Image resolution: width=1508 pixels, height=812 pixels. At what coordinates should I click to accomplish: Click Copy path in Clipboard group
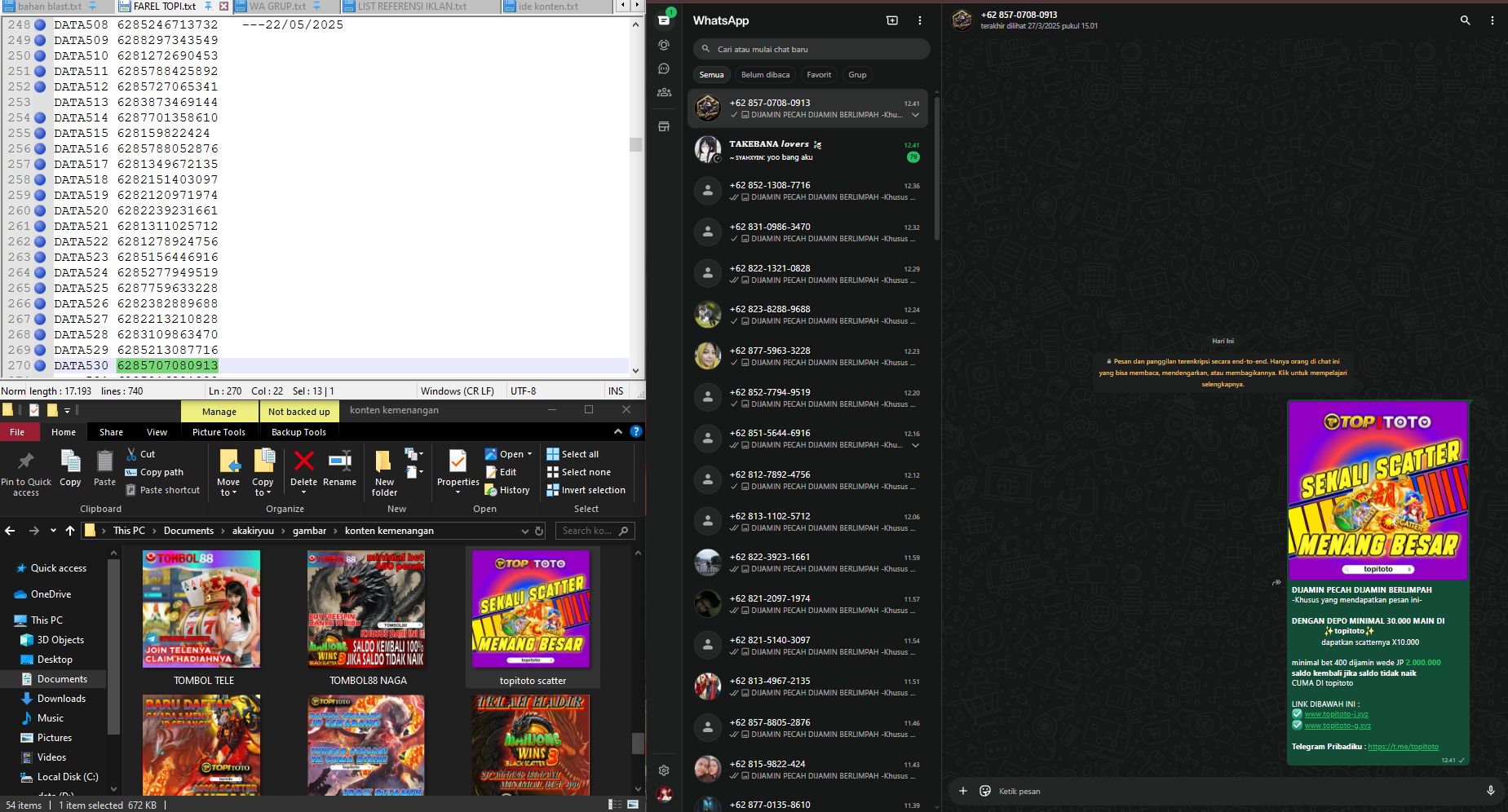point(154,472)
